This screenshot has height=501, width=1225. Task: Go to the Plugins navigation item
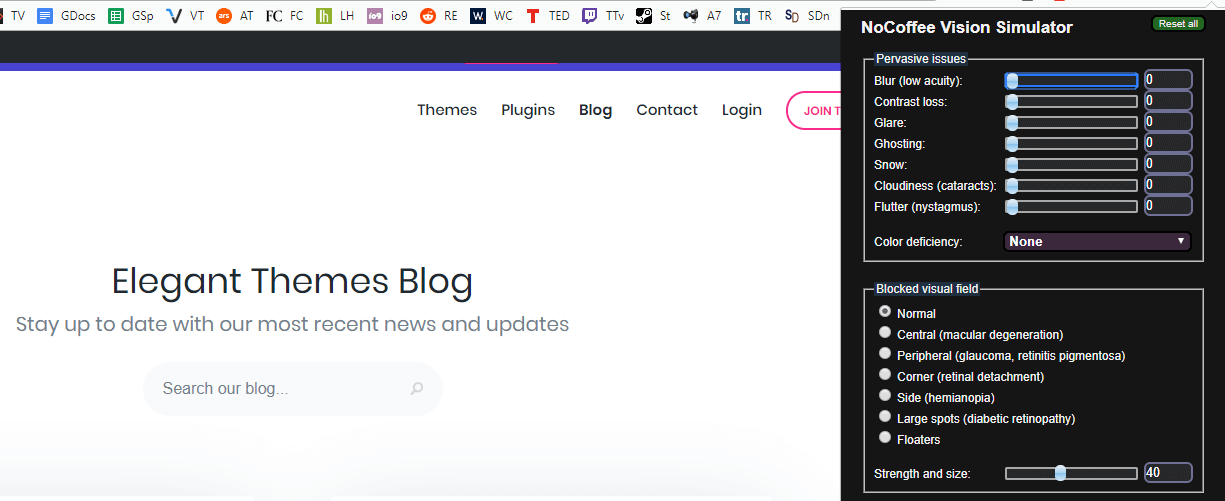point(528,110)
